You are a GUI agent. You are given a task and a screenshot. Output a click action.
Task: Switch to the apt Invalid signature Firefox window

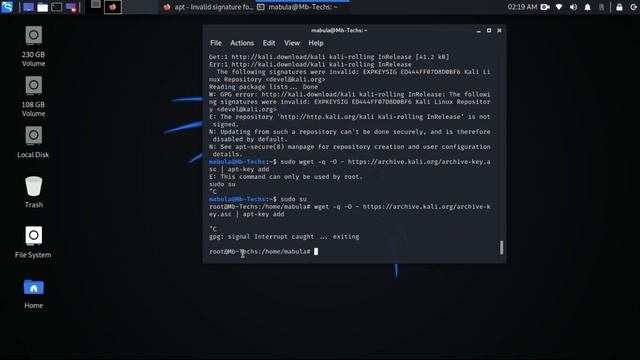tap(208, 7)
